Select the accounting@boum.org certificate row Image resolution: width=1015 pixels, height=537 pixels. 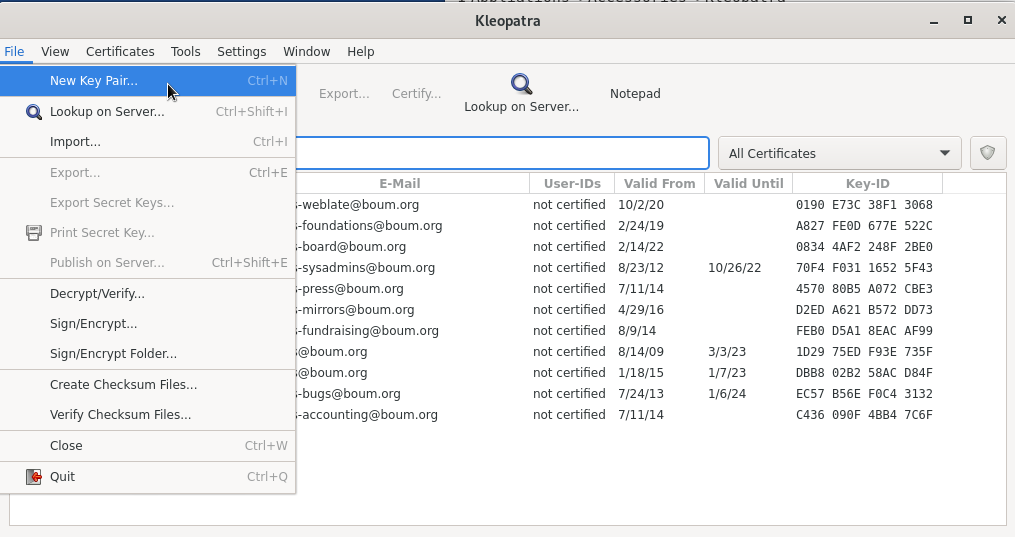pyautogui.click(x=600, y=415)
